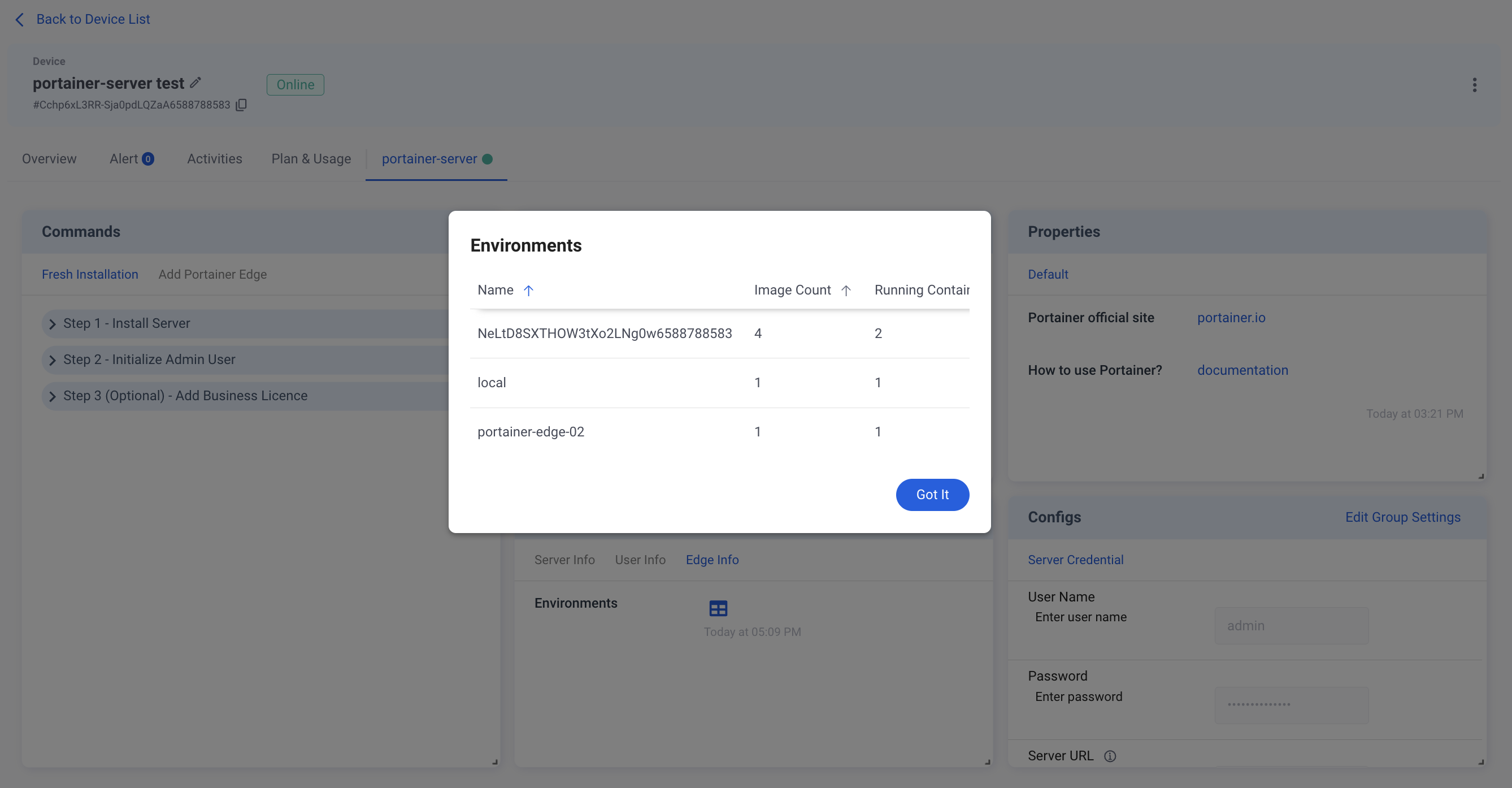Click Running Containers column header
The image size is (1512, 788).
coord(922,291)
